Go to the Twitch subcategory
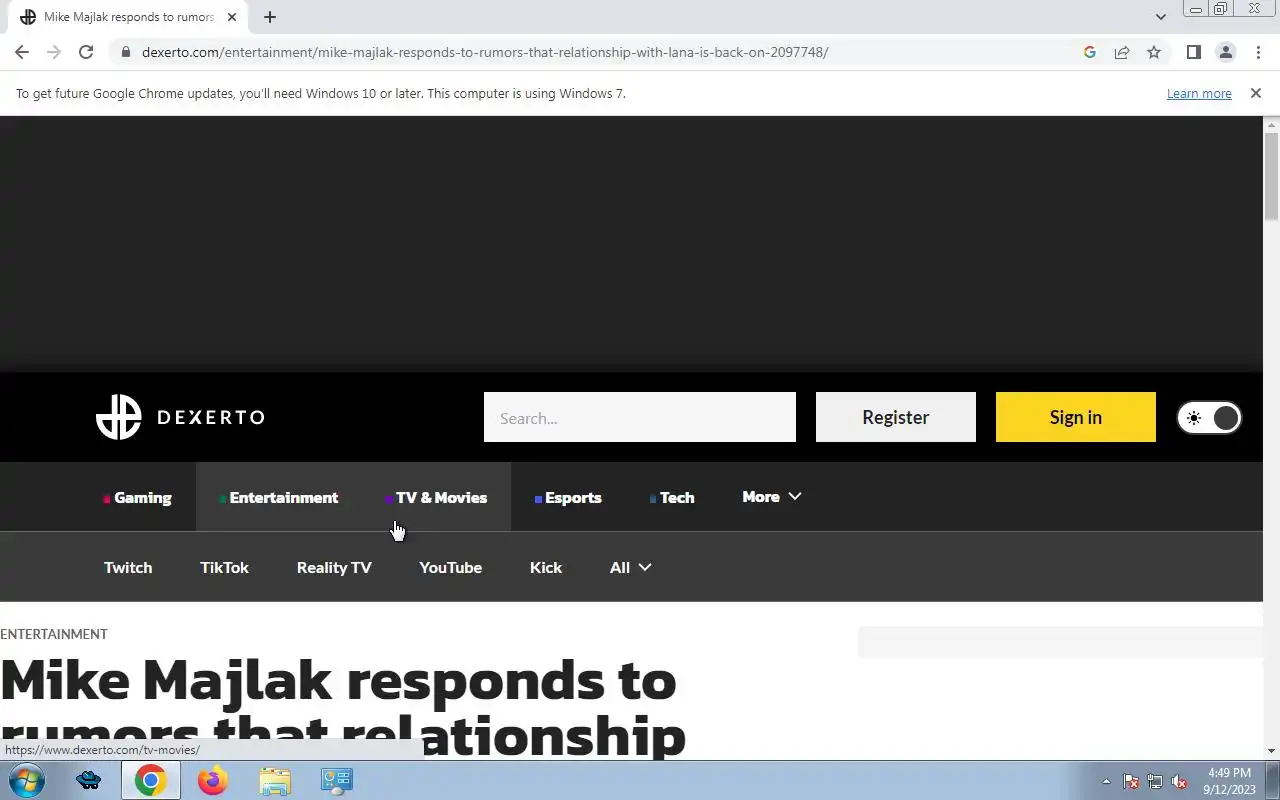This screenshot has height=800, width=1280. pos(128,567)
